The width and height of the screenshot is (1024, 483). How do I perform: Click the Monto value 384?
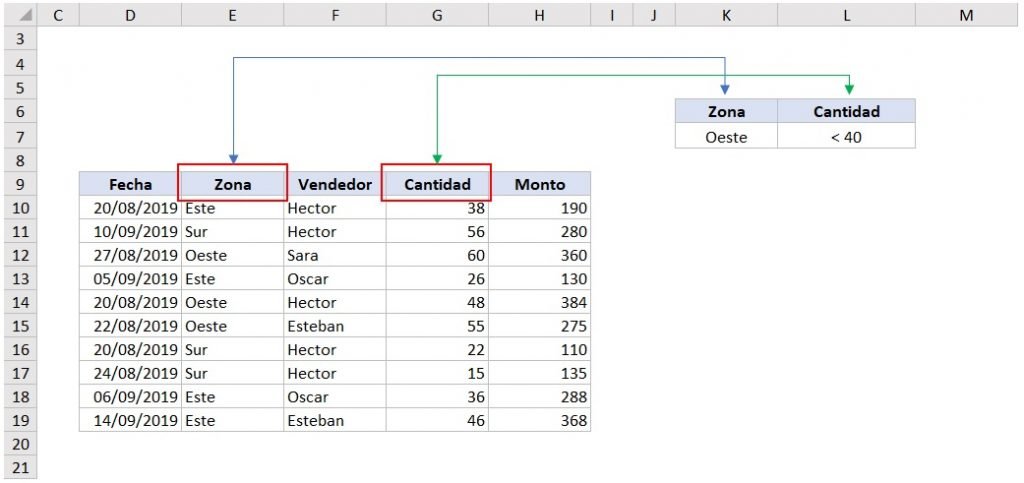(572, 302)
